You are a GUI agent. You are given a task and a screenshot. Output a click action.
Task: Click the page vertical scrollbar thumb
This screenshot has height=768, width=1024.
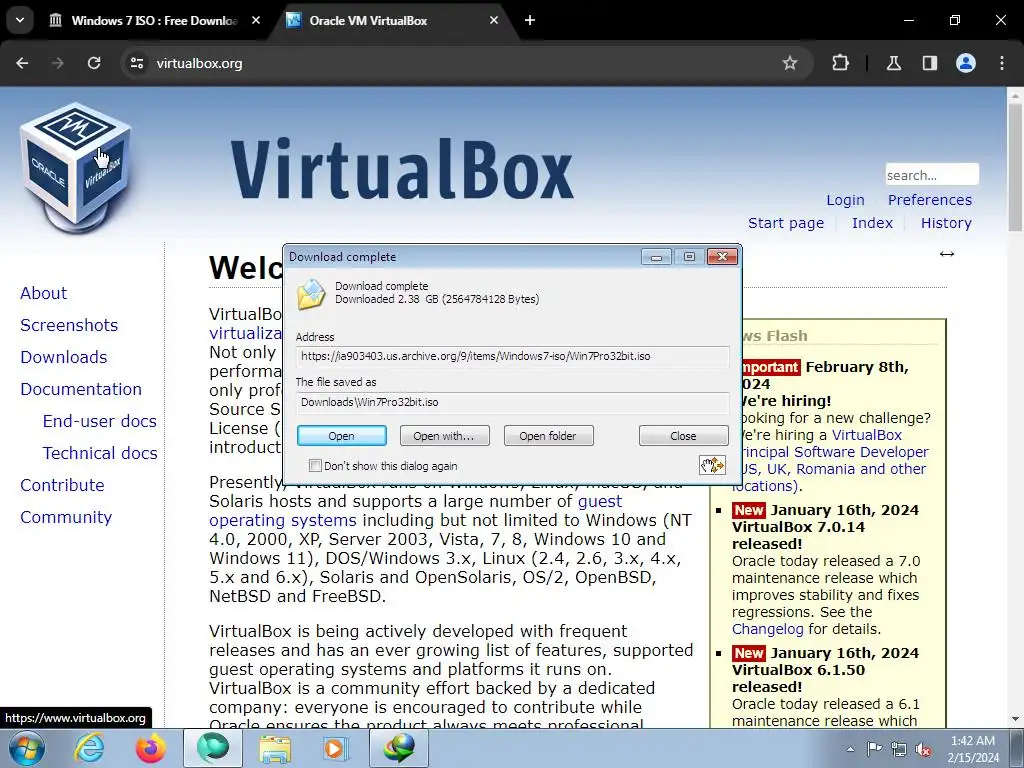coord(1015,167)
